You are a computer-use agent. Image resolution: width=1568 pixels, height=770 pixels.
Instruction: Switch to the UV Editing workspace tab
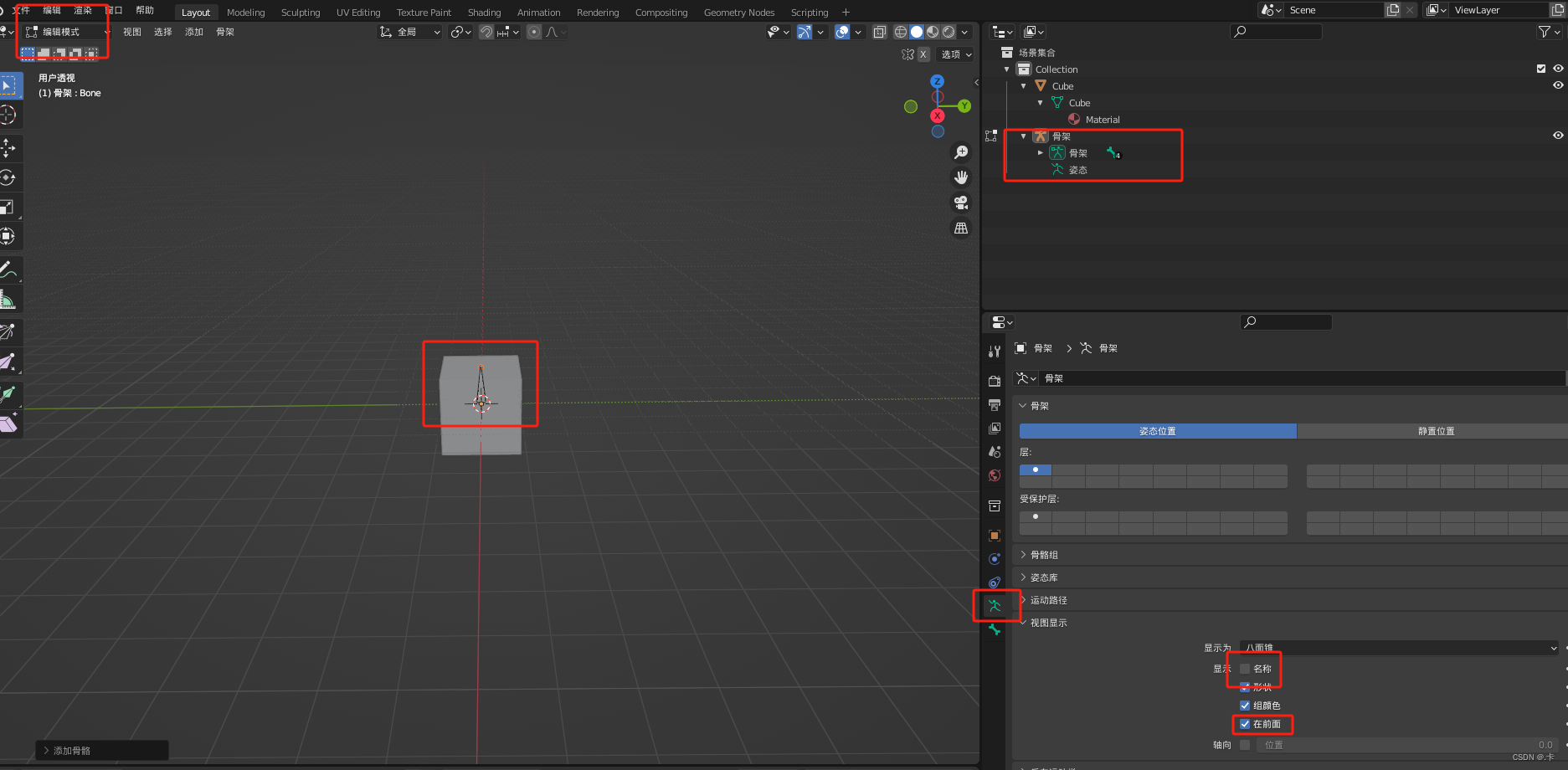(x=358, y=12)
